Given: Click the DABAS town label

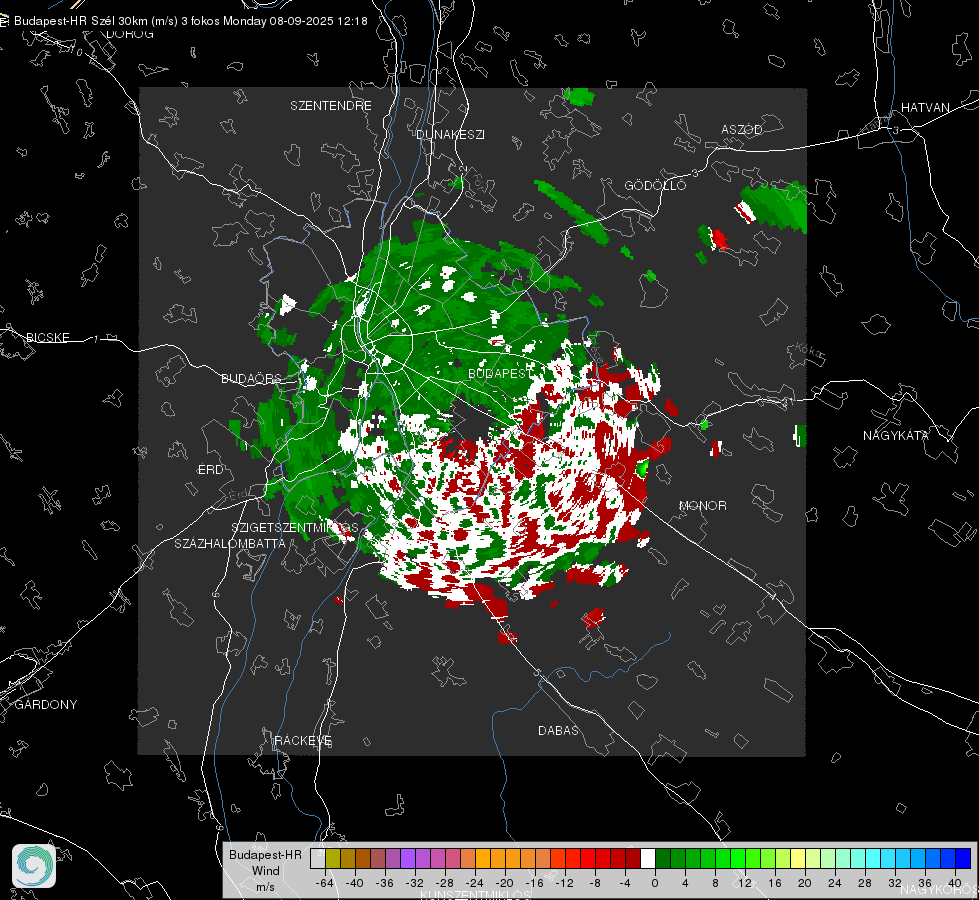Looking at the screenshot, I should click(x=558, y=730).
